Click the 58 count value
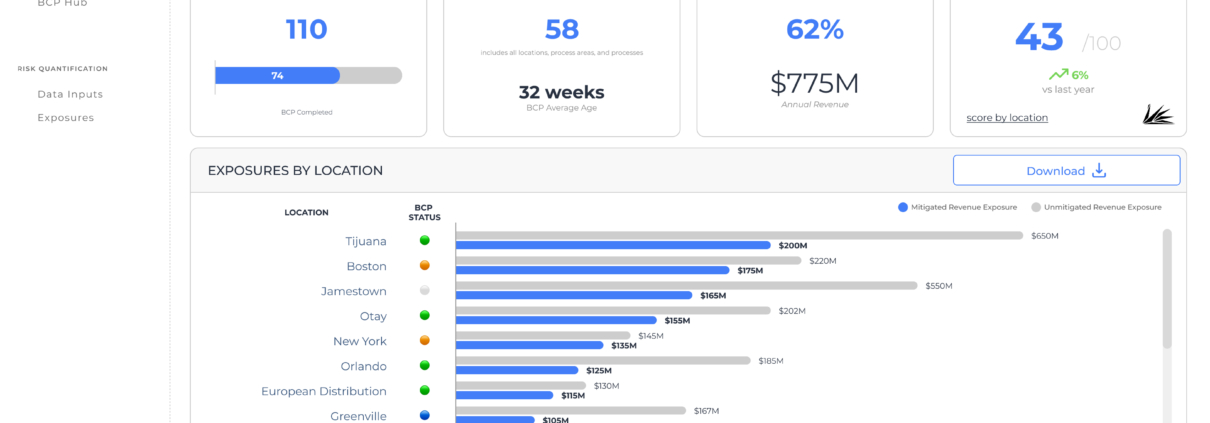The image size is (1210, 423). click(x=562, y=30)
